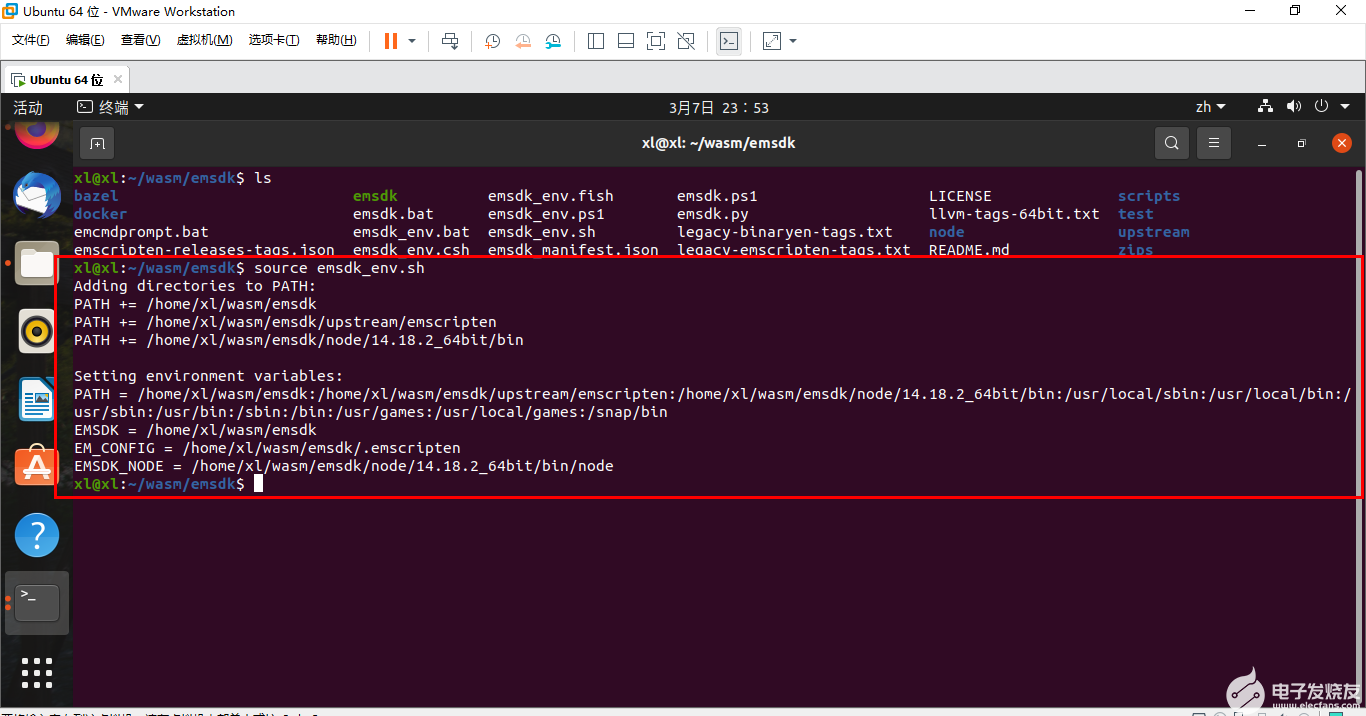
Task: Click the scripts directory name
Action: click(x=1149, y=196)
